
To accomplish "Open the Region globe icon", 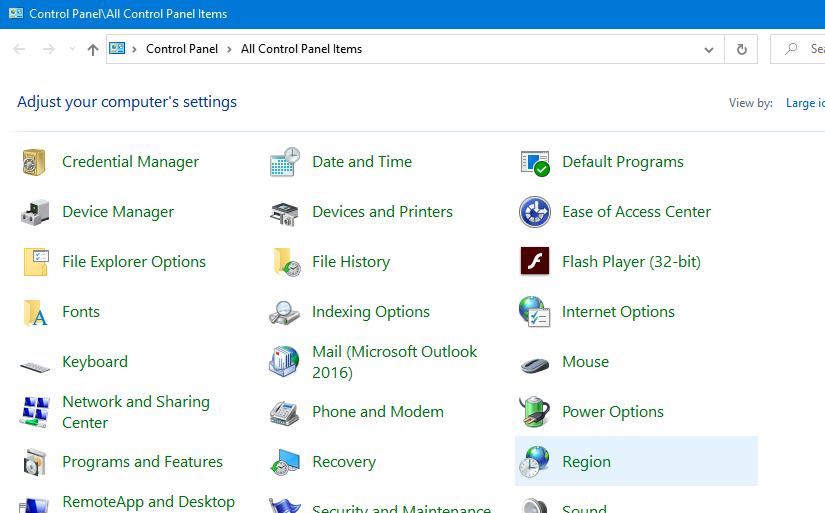I will 535,462.
